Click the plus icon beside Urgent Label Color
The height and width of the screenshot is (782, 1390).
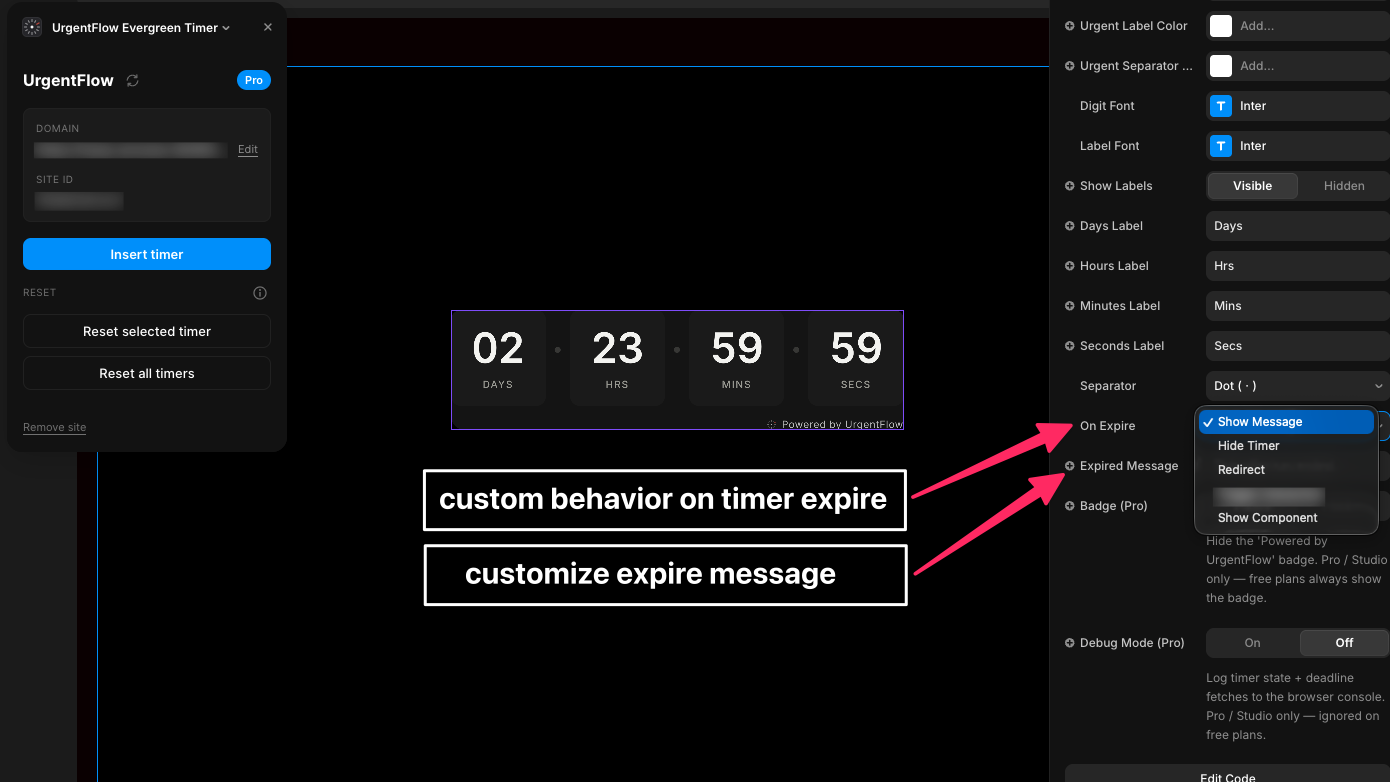click(x=1070, y=26)
